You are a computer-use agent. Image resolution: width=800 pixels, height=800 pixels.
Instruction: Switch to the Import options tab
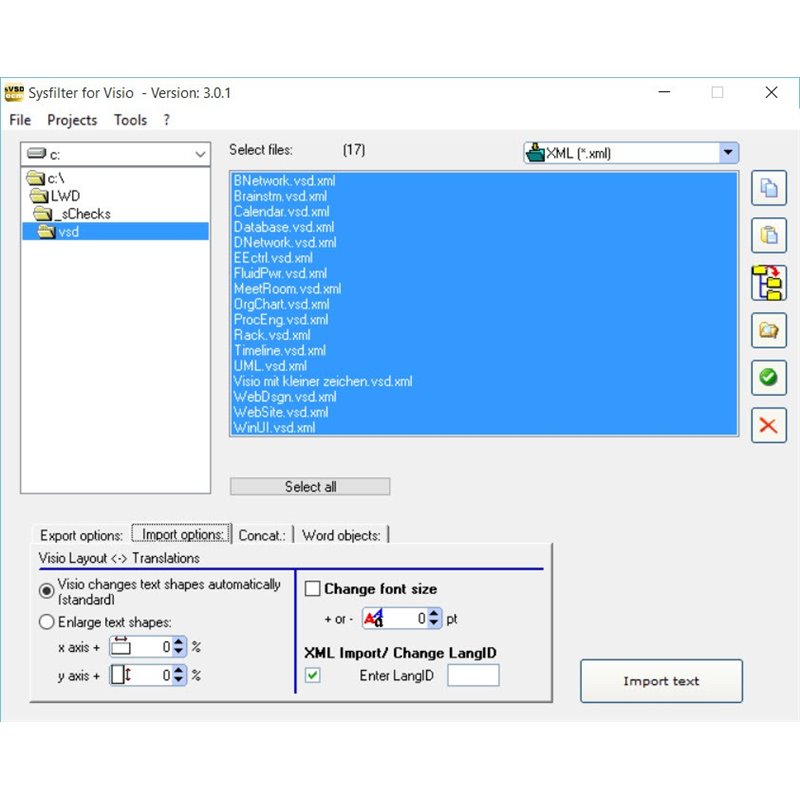tap(182, 534)
